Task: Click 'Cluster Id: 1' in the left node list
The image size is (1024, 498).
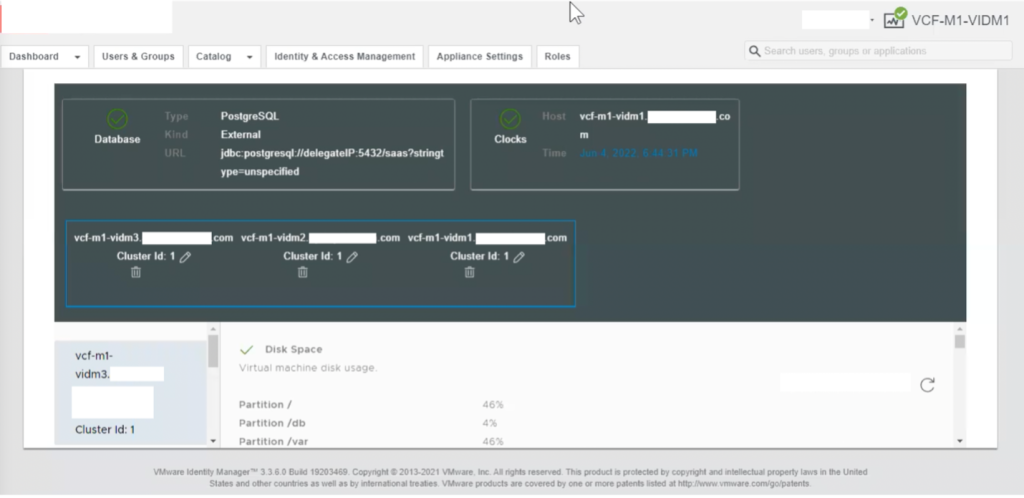Action: point(104,429)
